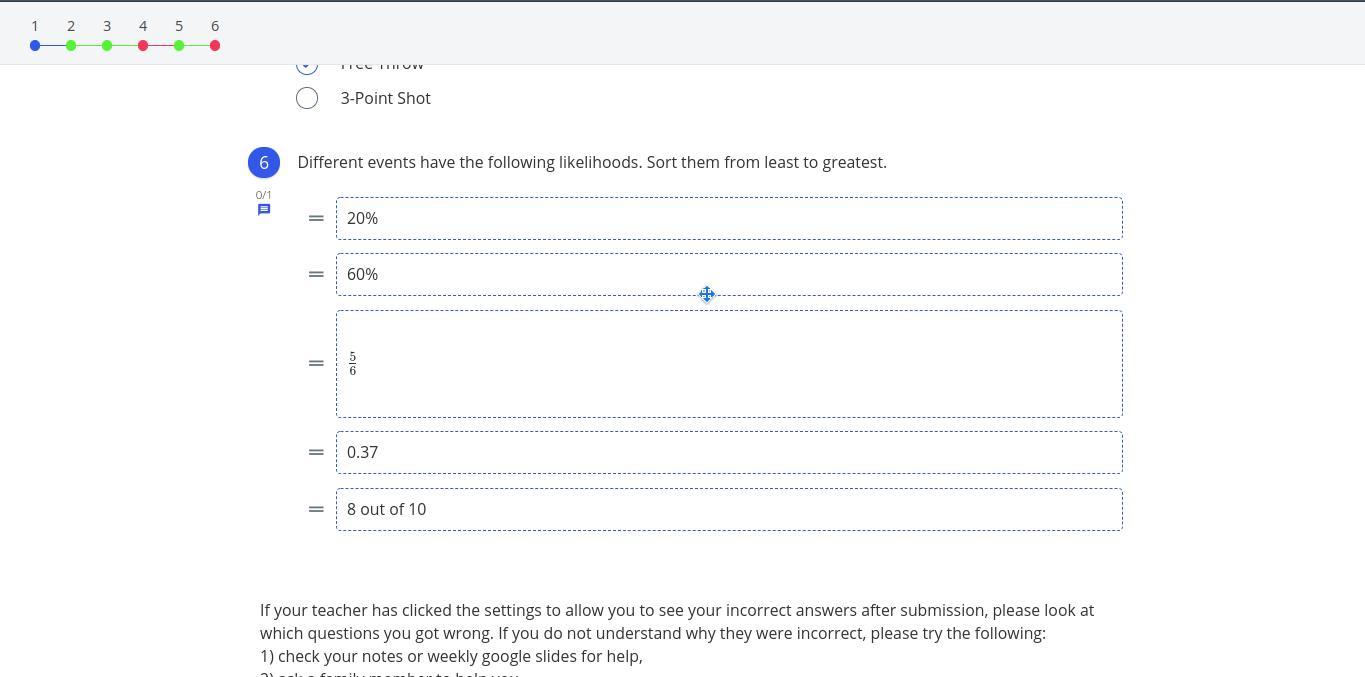Viewport: 1365px width, 677px height.
Task: Click the 5/6 fraction answer box
Action: coord(729,364)
